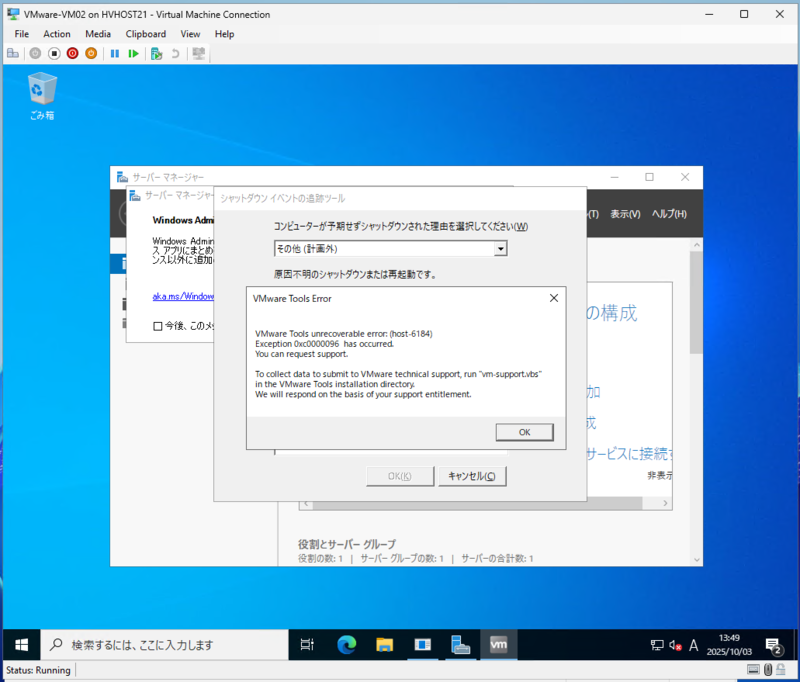Click the Enhanced Session toolbar icon
This screenshot has width=800, height=682.
[198, 53]
